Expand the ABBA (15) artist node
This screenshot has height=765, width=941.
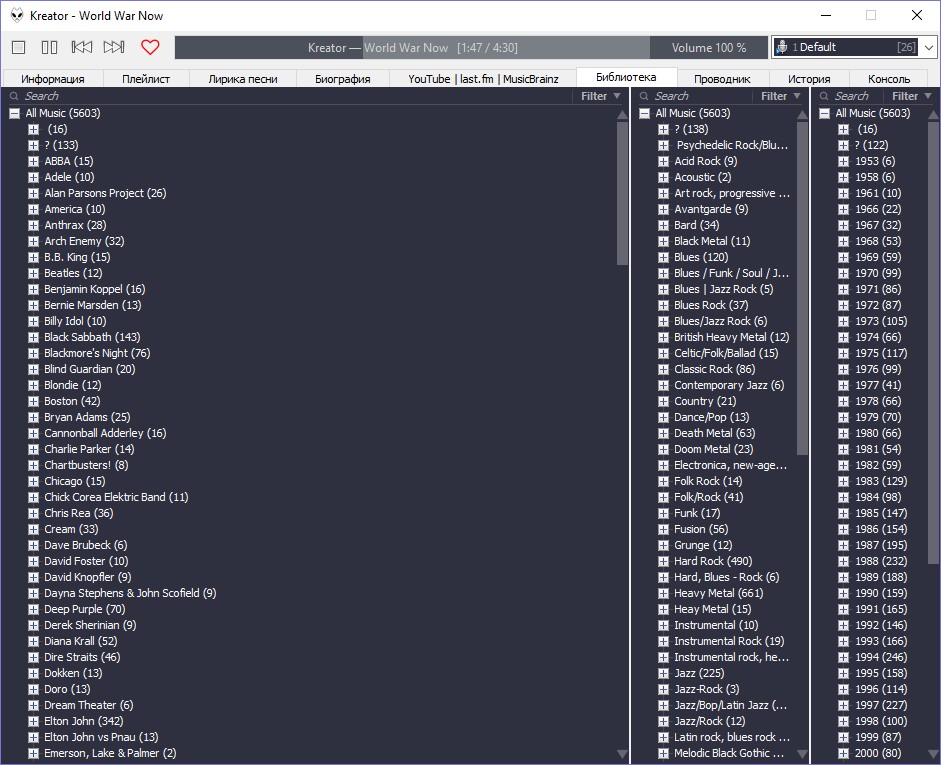34,161
